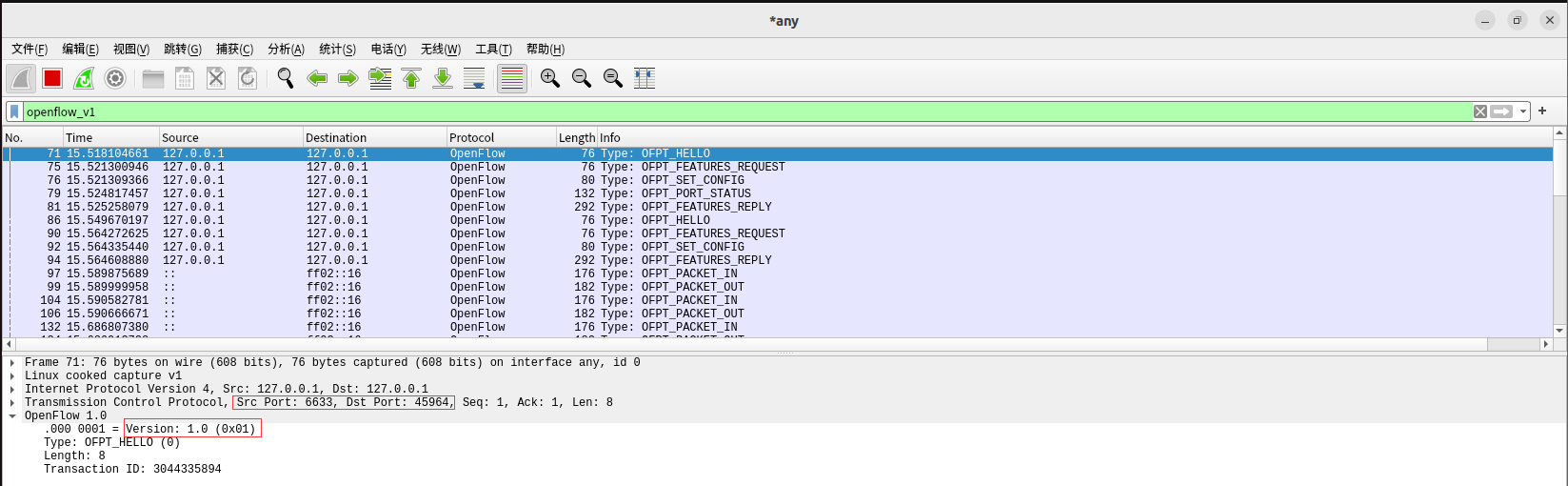
Task: Click the openflow_v1 display filter field
Action: click(747, 111)
